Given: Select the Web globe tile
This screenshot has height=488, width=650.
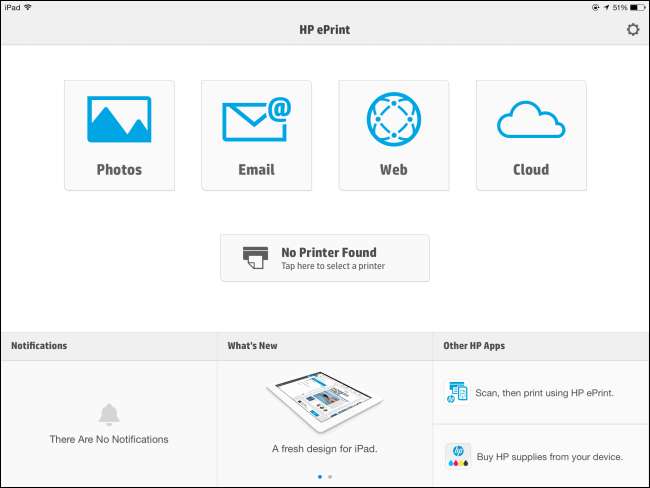Looking at the screenshot, I should (x=393, y=135).
